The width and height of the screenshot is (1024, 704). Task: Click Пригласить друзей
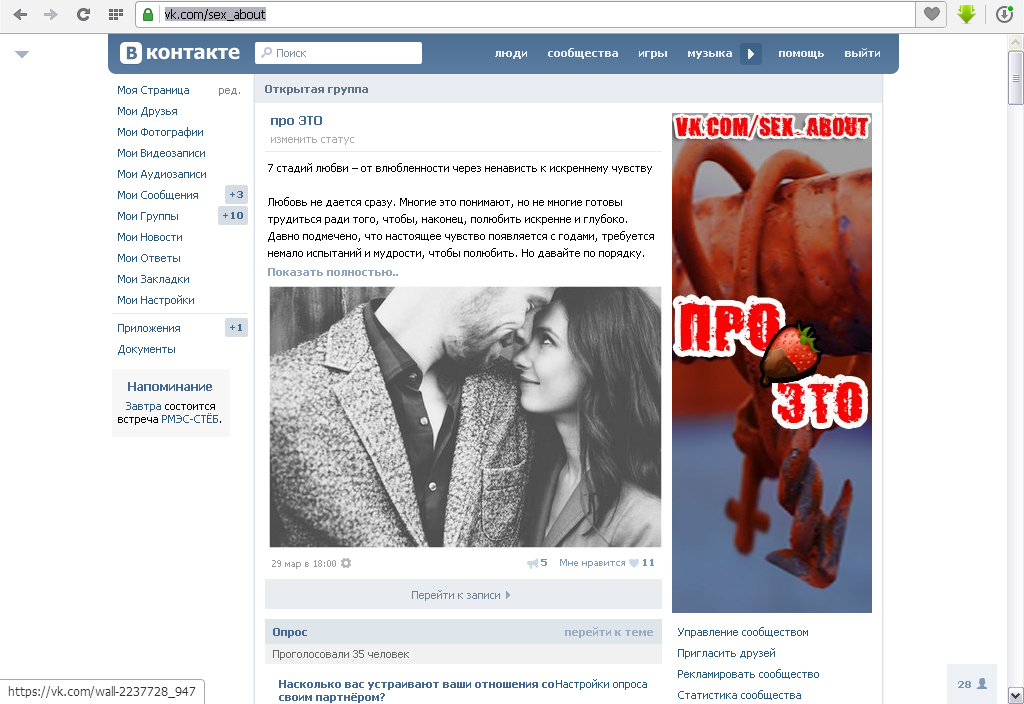(726, 653)
